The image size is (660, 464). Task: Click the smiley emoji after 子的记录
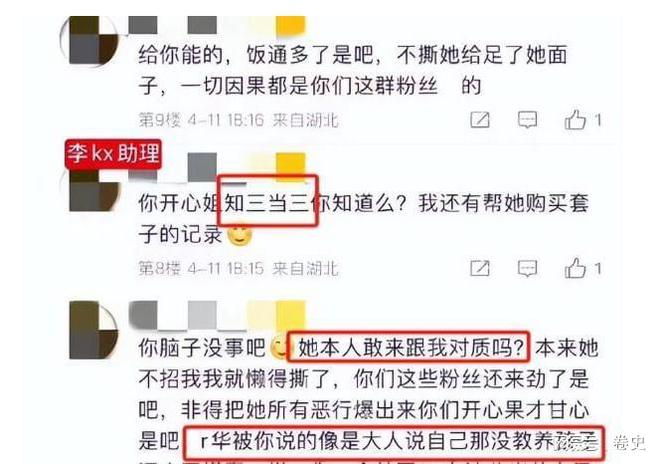[240, 235]
